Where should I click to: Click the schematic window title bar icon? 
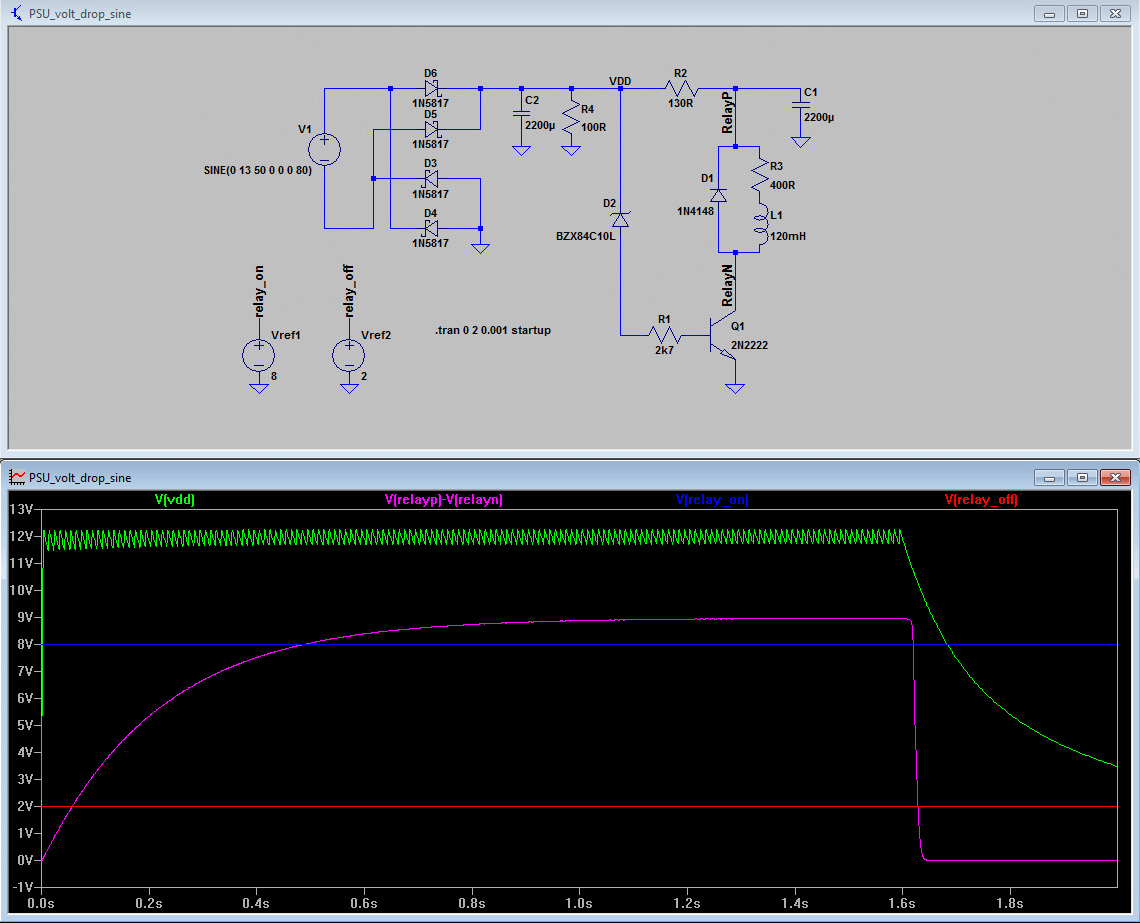(17, 14)
